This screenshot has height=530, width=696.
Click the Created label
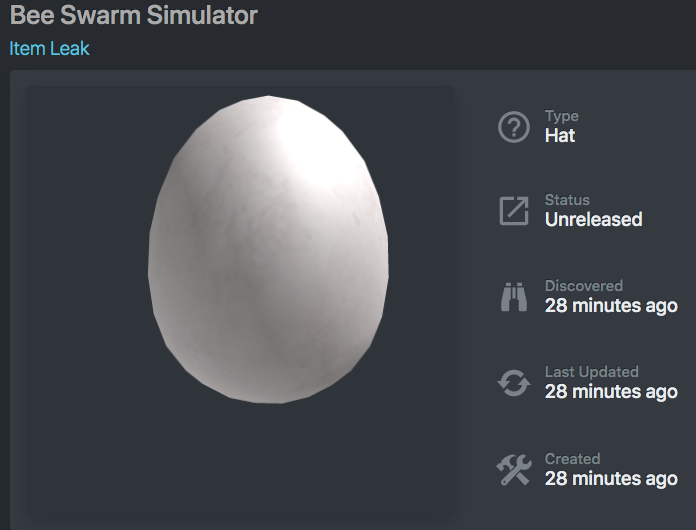click(572, 459)
